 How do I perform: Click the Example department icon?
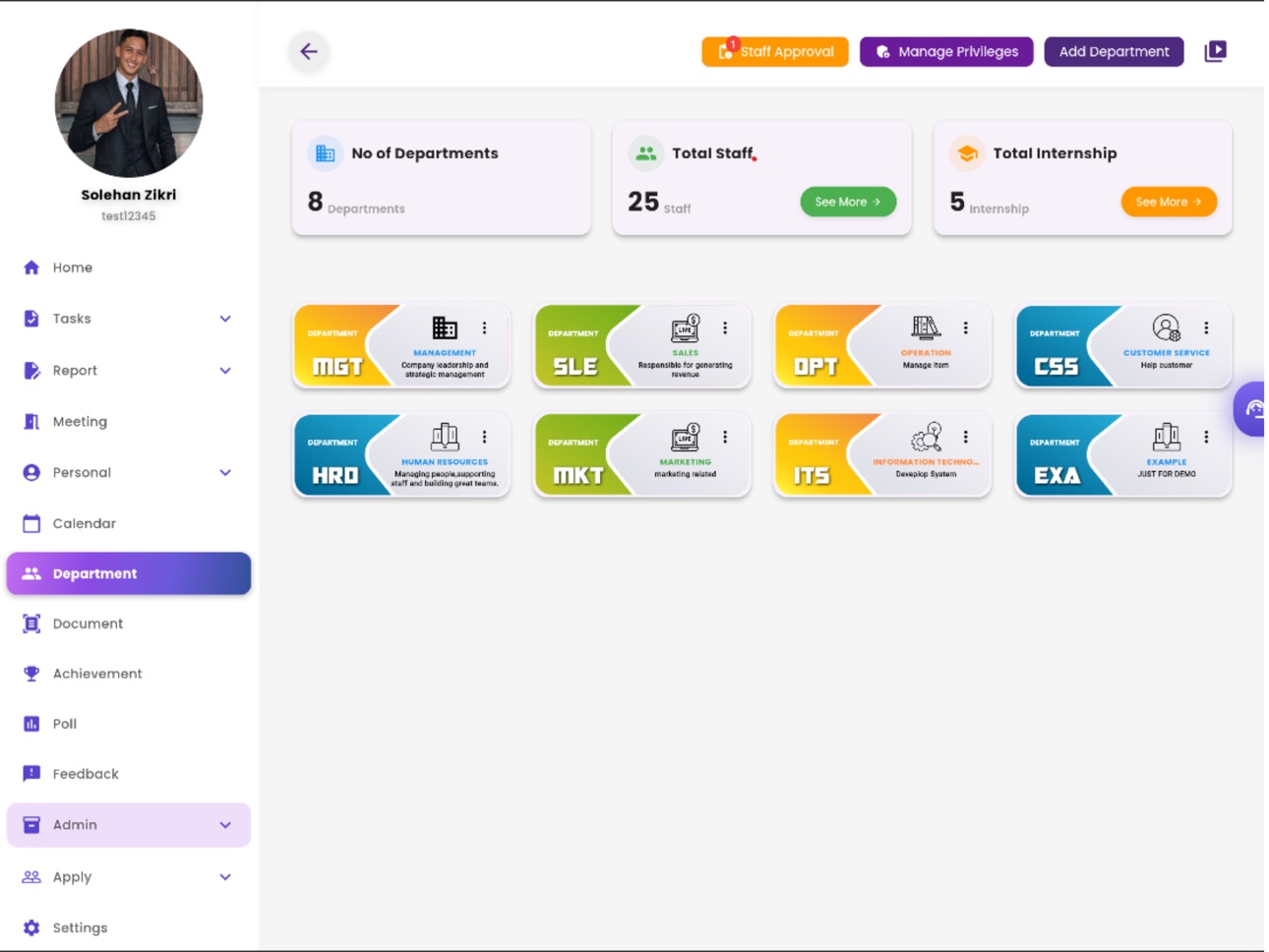[1167, 436]
